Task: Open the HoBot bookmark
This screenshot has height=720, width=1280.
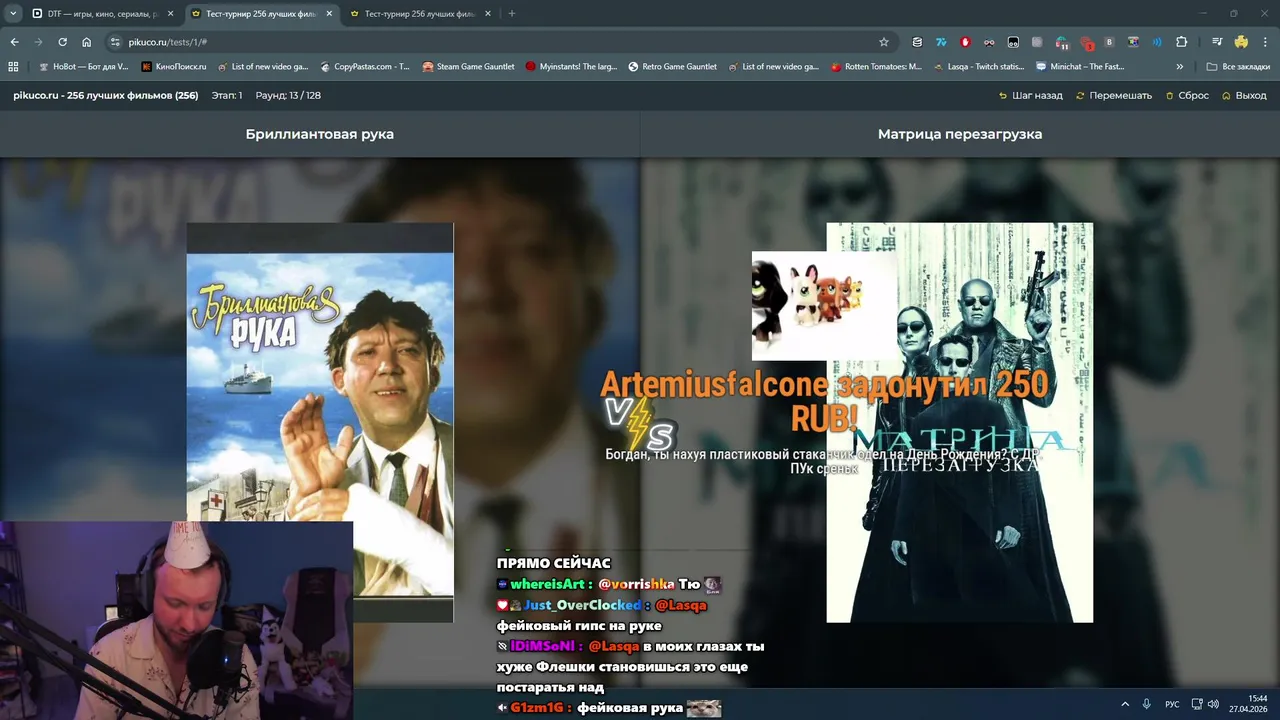Action: click(83, 67)
